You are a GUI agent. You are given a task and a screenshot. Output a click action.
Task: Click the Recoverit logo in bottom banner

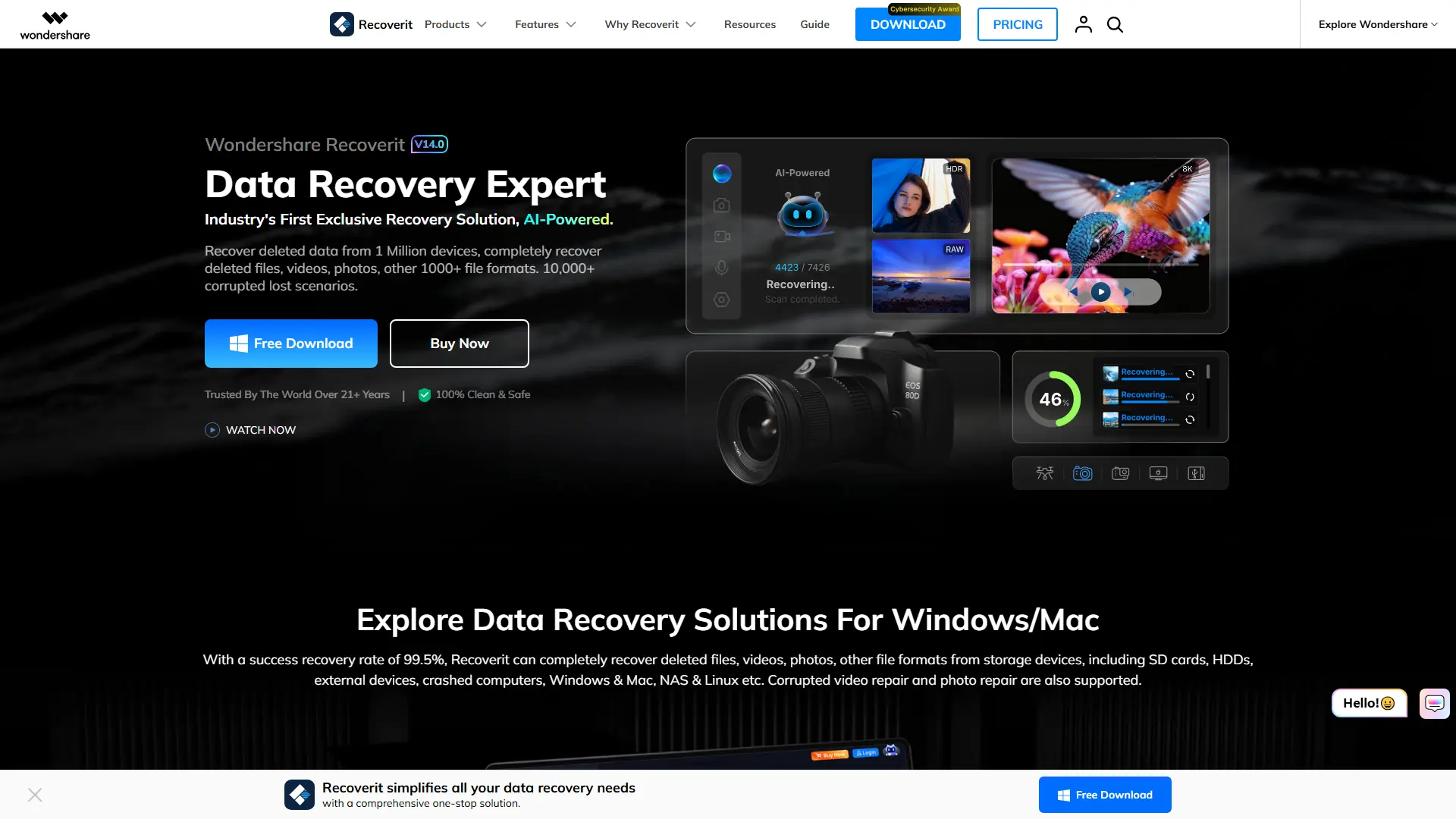300,795
